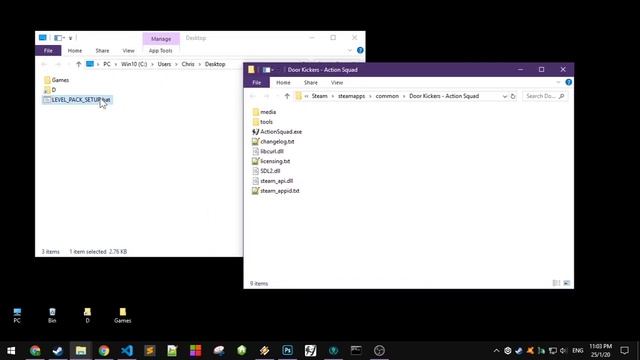Click the Win10 (C:) breadcrumb segment
The width and height of the screenshot is (640, 360).
[x=134, y=64]
